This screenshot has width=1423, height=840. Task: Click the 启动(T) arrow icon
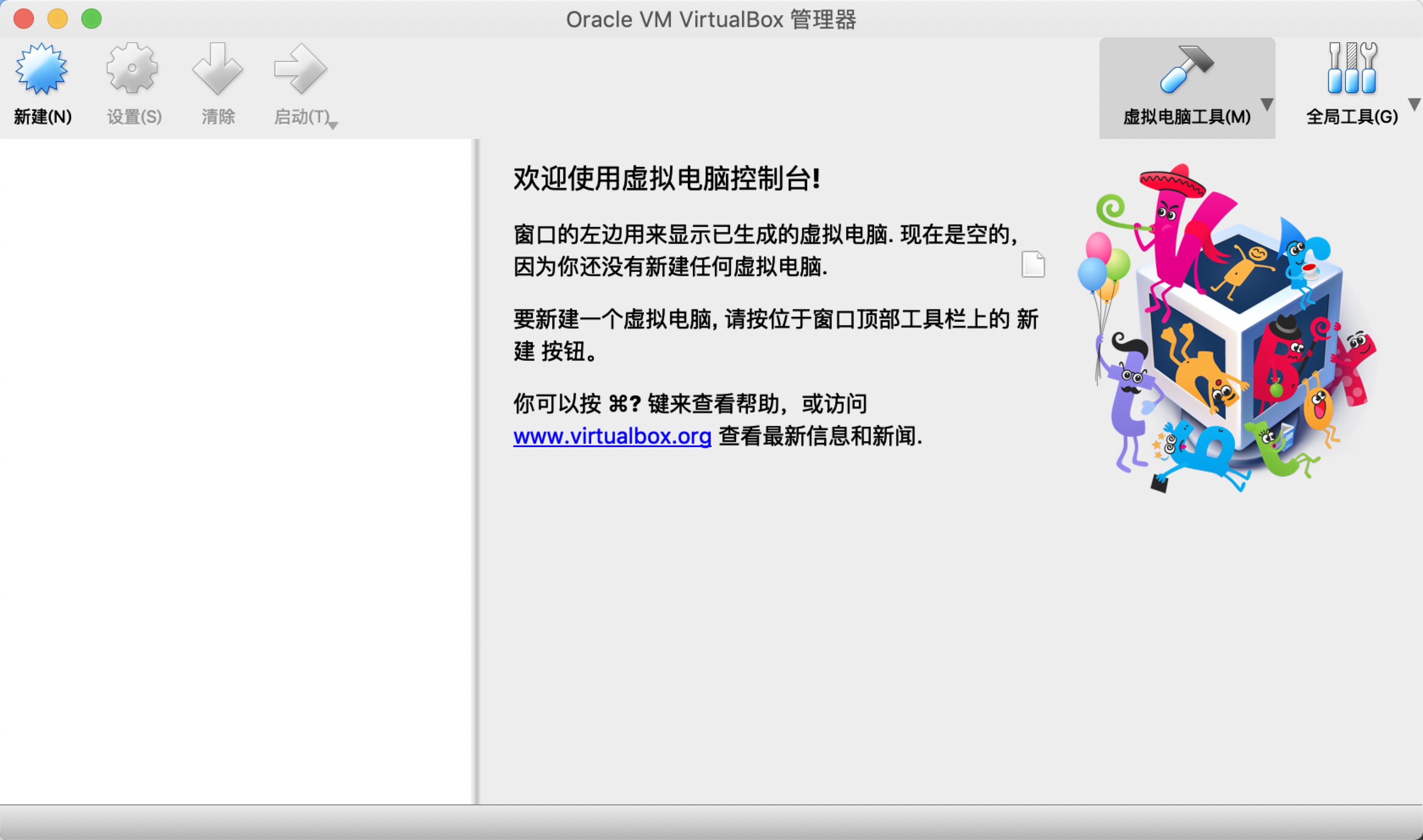tap(301, 69)
